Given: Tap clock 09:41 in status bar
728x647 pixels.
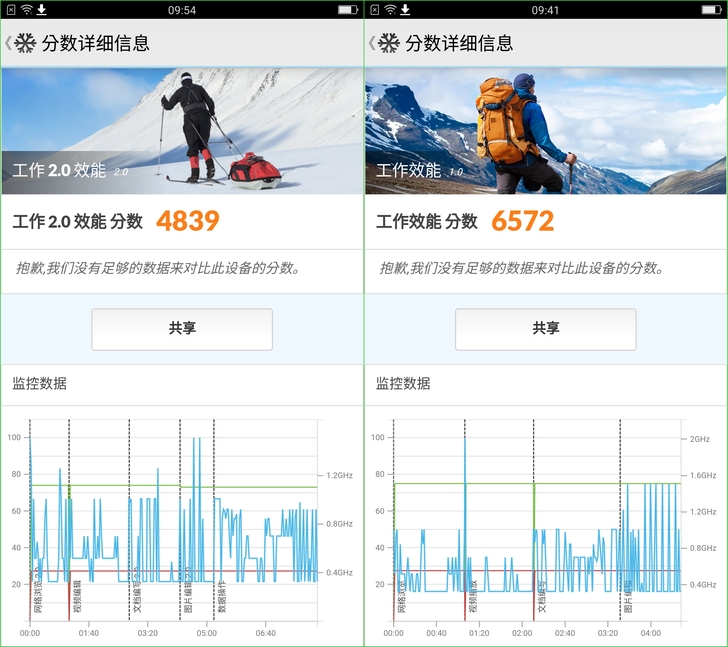Looking at the screenshot, I should coord(546,10).
